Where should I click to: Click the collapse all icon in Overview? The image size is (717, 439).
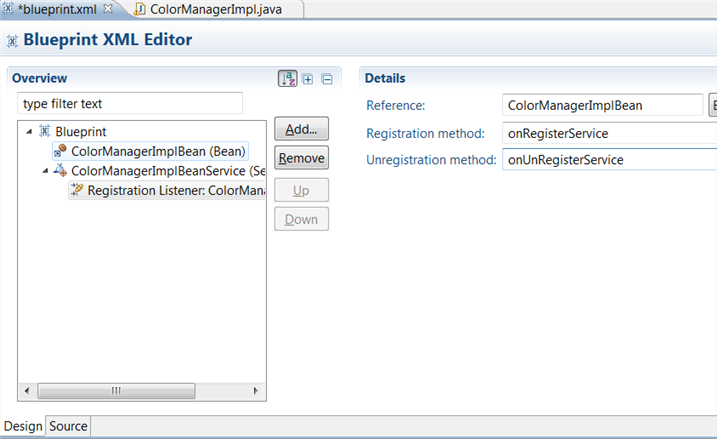point(326,78)
